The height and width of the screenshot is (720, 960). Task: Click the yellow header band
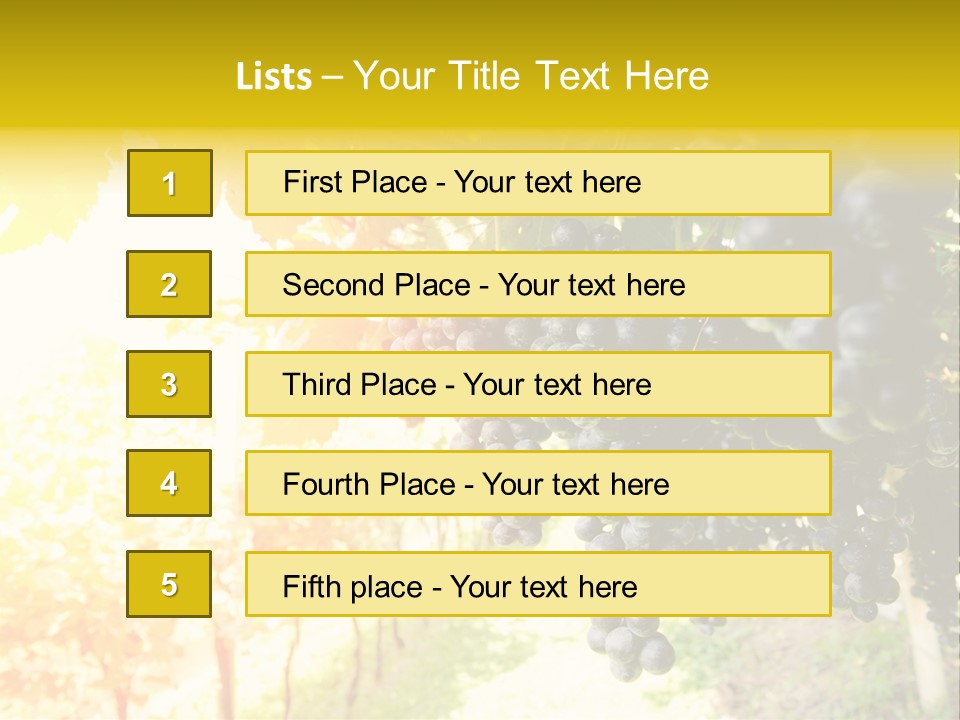480,64
